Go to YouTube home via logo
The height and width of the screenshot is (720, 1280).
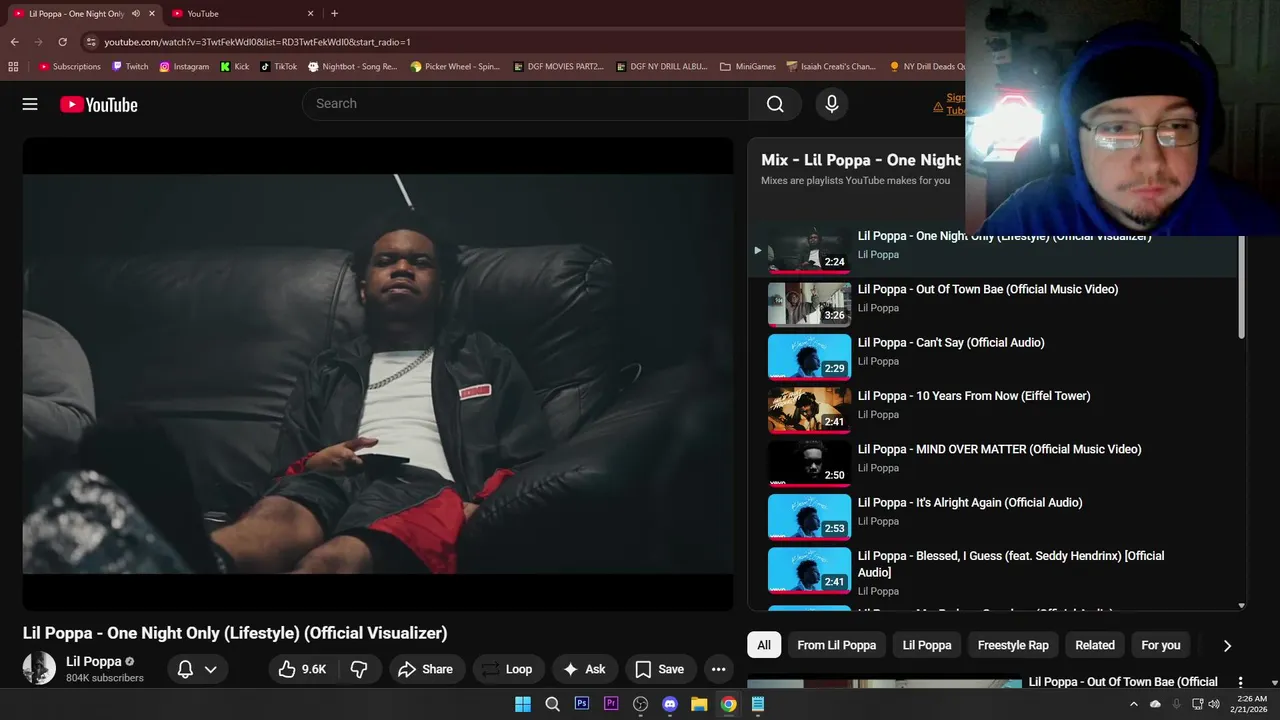[98, 104]
